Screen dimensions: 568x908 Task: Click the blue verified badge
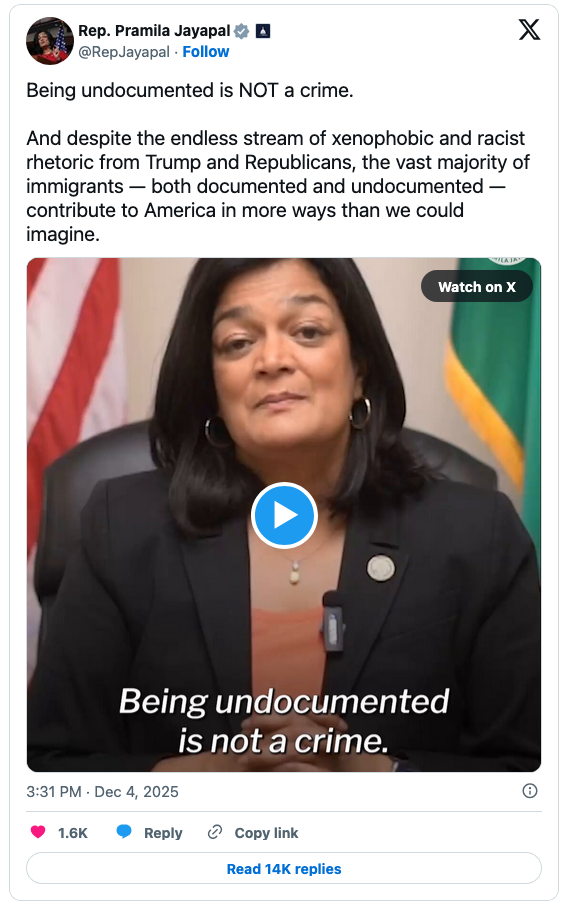(242, 31)
